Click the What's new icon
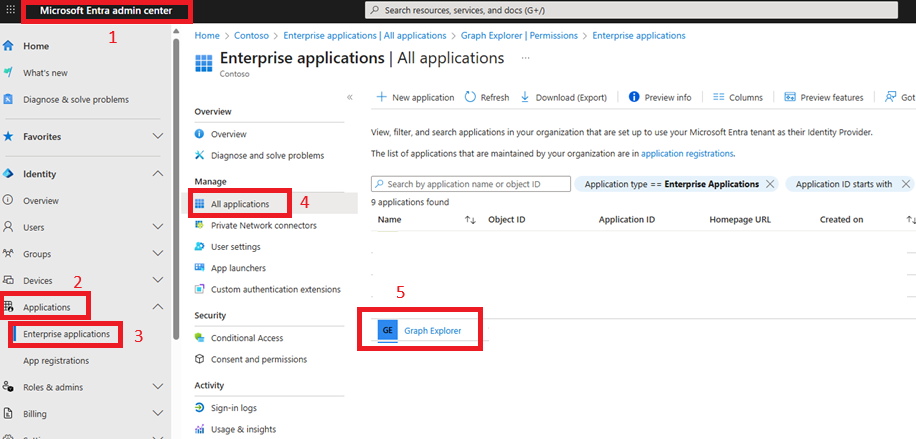Image resolution: width=916 pixels, height=439 pixels. point(8,72)
